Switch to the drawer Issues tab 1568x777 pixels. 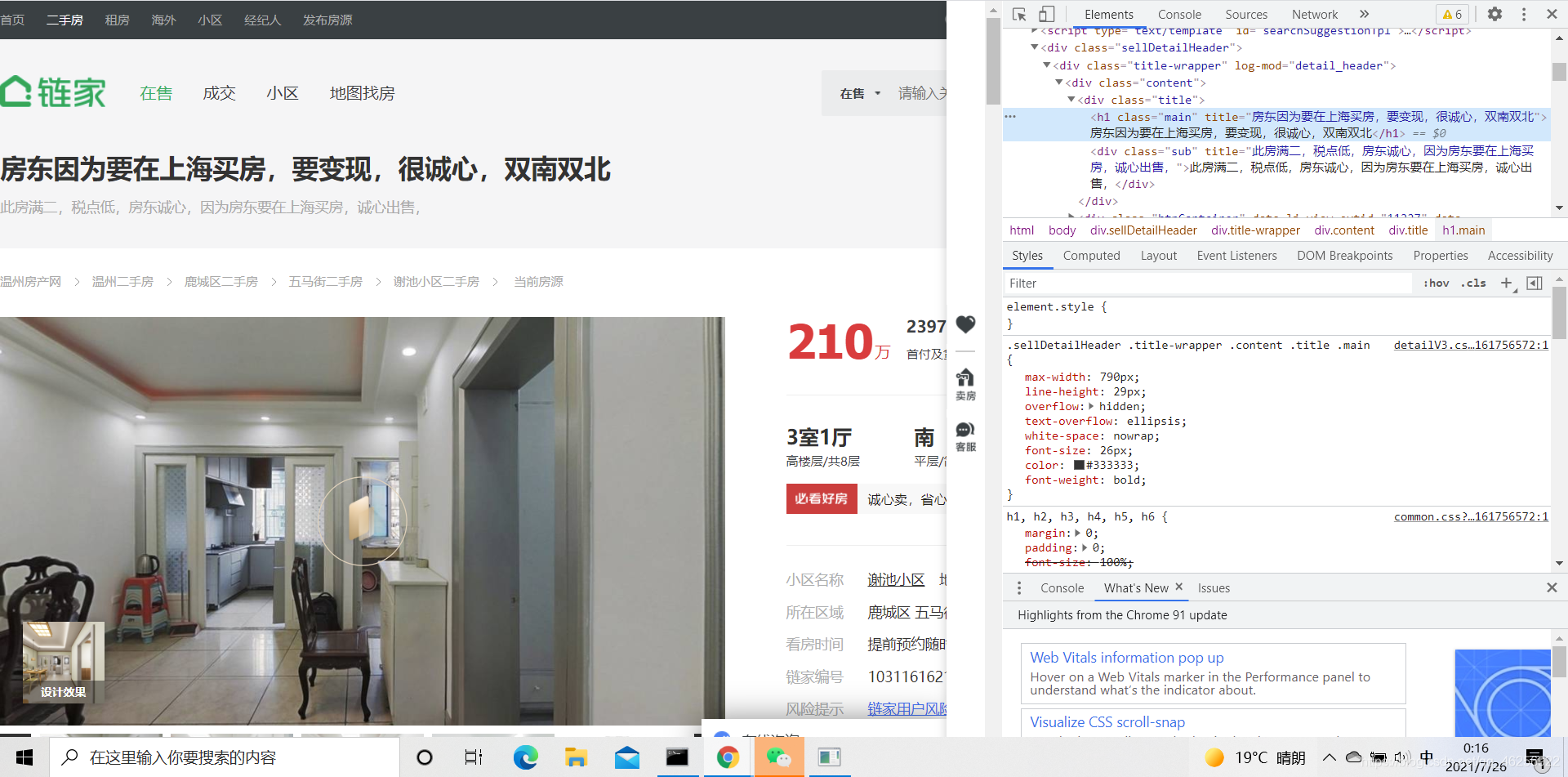tap(1214, 588)
